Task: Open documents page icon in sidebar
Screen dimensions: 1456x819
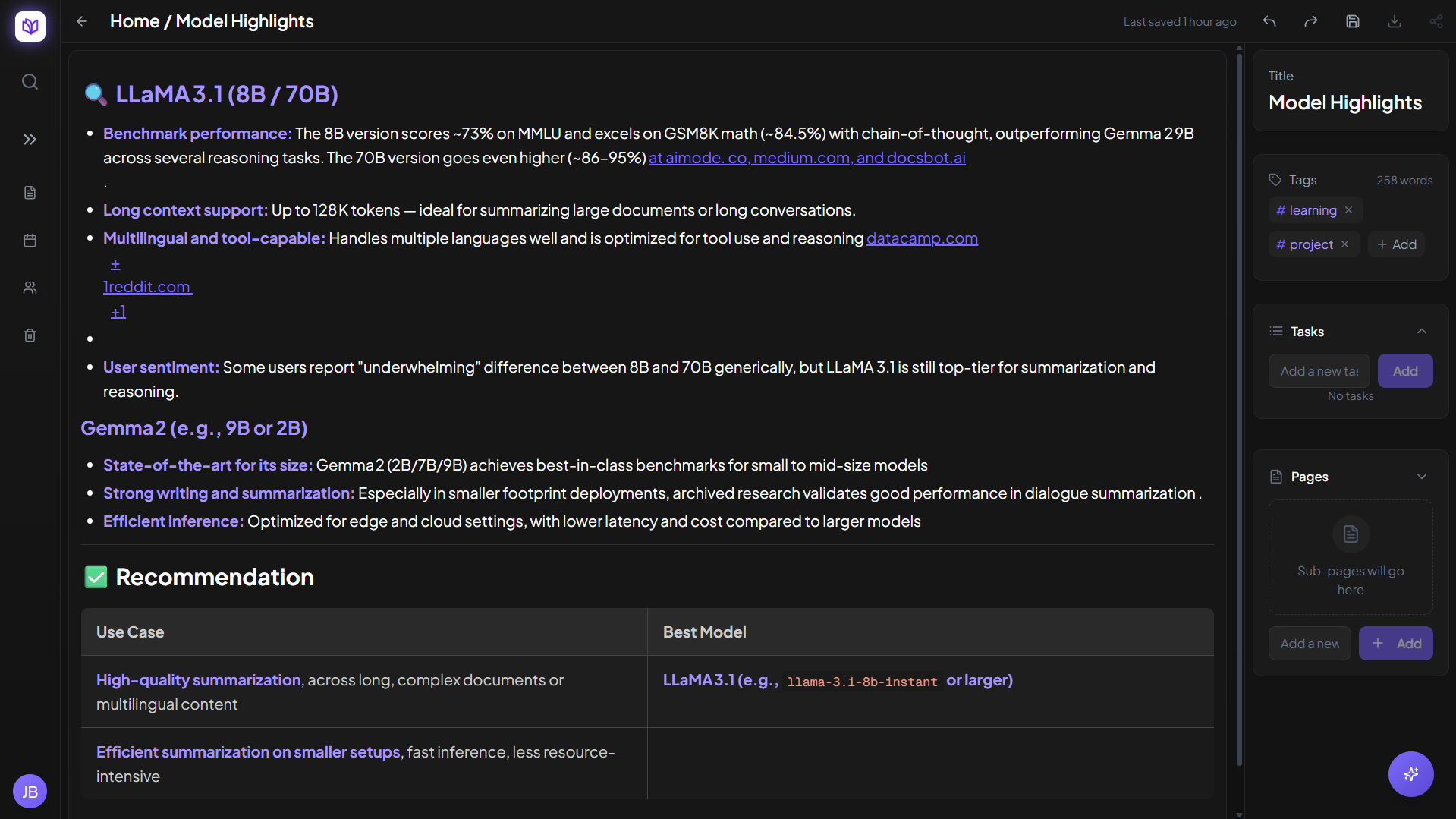Action: pyautogui.click(x=30, y=193)
